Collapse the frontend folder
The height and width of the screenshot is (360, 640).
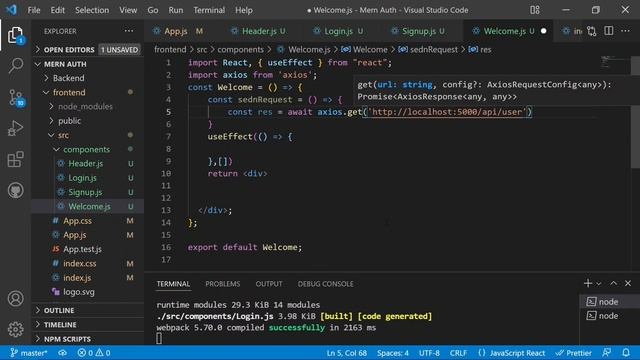click(87, 92)
